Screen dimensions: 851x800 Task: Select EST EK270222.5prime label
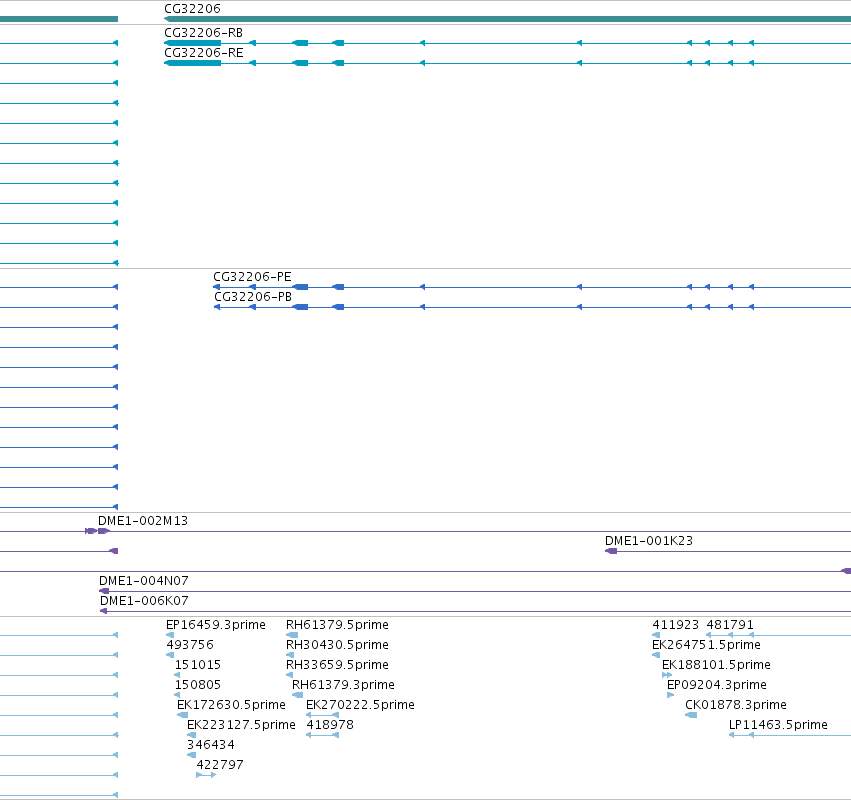[360, 706]
